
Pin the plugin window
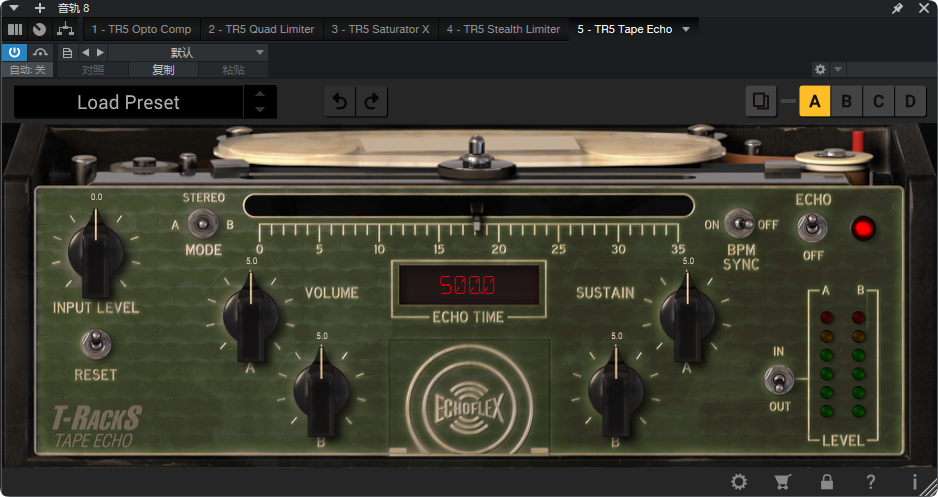(x=897, y=8)
